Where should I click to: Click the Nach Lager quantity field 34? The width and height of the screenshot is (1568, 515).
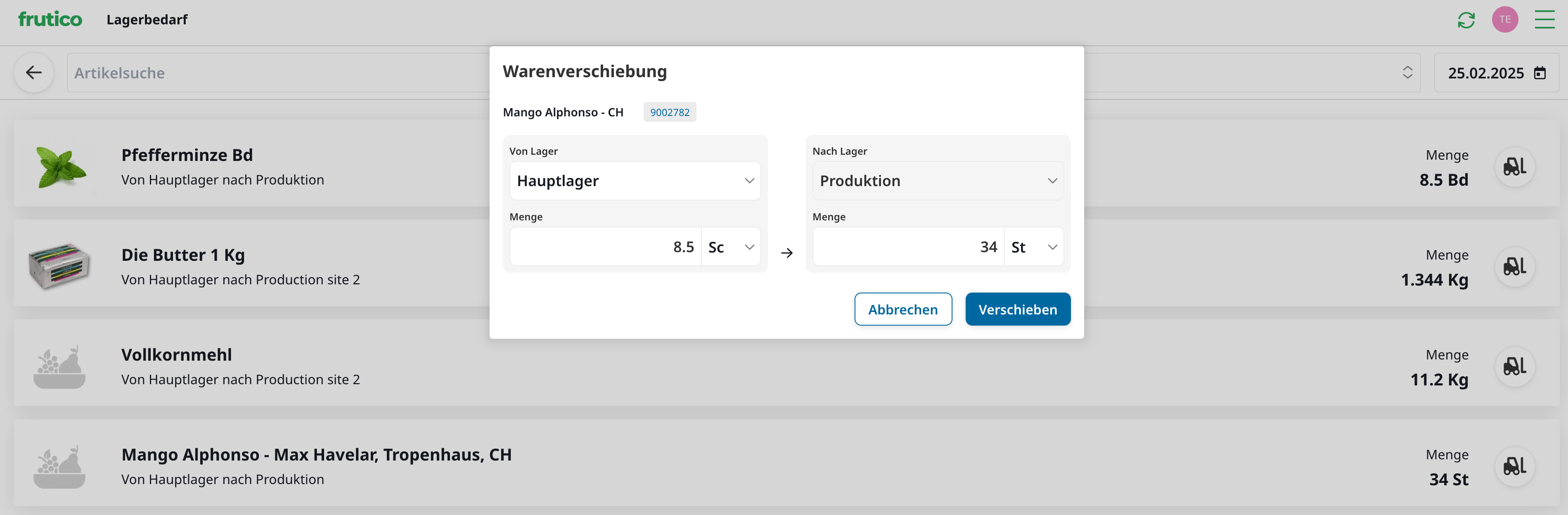click(908, 247)
